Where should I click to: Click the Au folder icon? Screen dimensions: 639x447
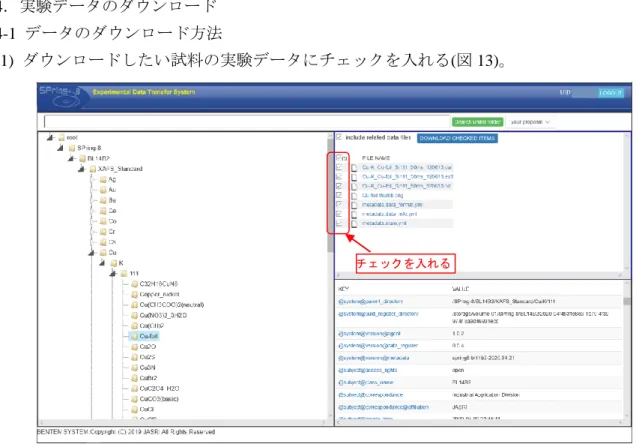click(x=103, y=190)
